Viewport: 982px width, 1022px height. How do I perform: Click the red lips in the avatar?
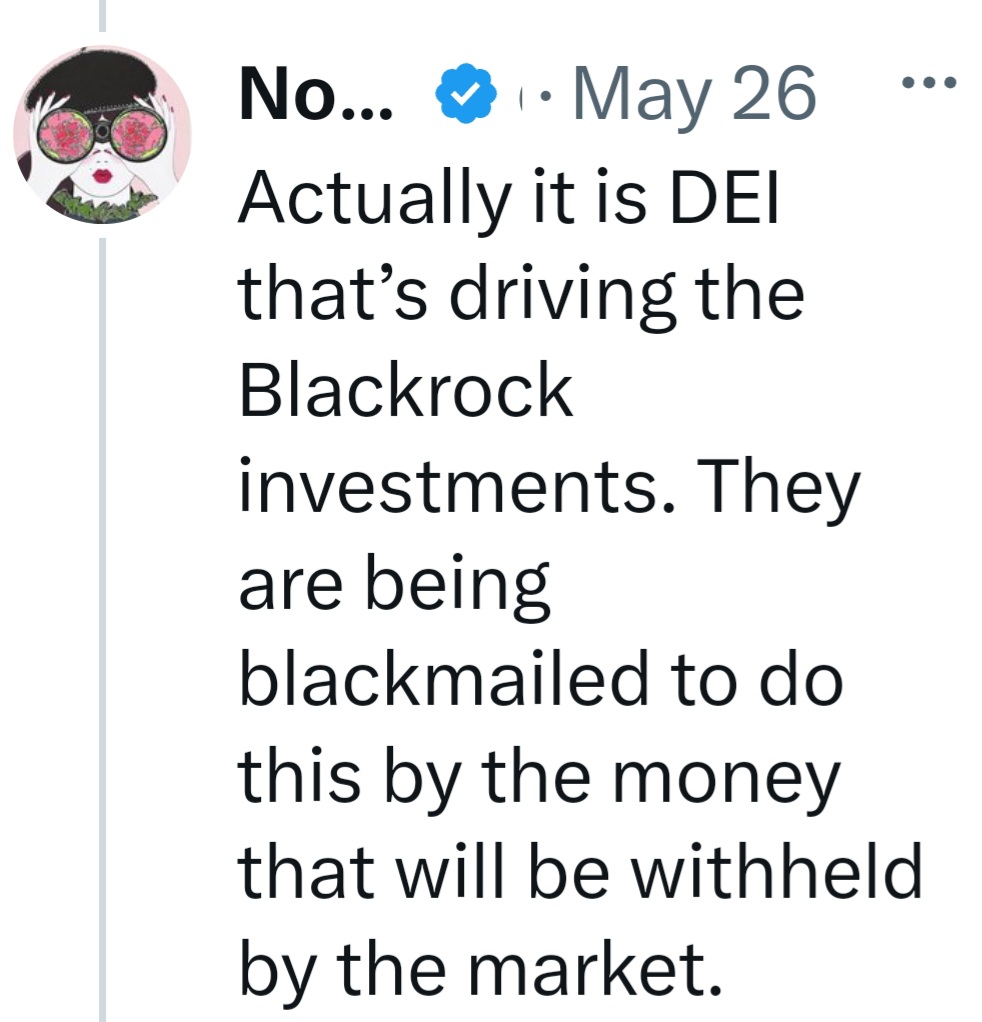tap(103, 178)
